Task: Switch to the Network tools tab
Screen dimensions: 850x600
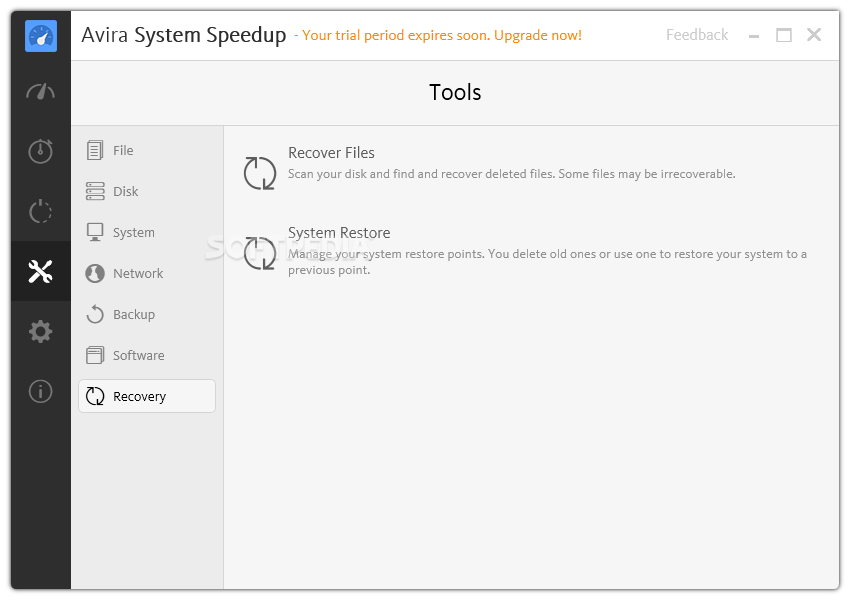Action: tap(147, 273)
